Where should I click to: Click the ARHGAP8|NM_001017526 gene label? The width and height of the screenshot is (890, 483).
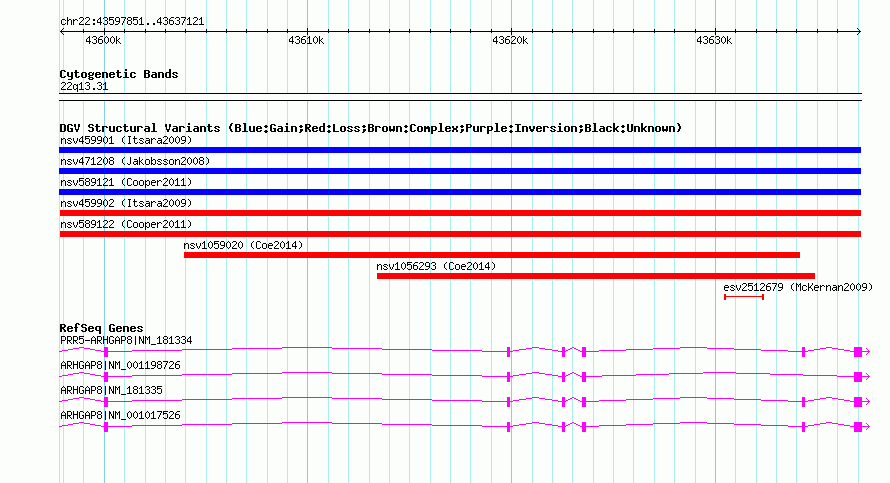click(120, 415)
